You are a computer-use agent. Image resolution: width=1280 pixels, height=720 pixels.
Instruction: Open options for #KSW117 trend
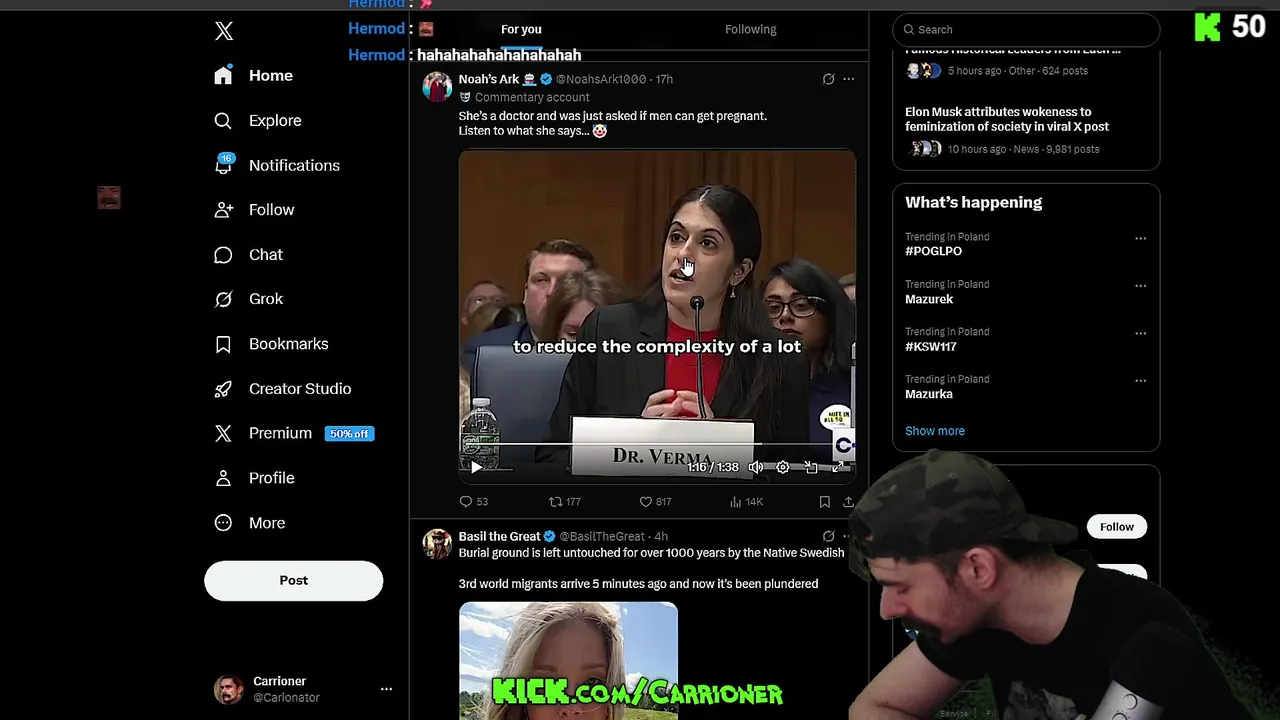click(1140, 333)
